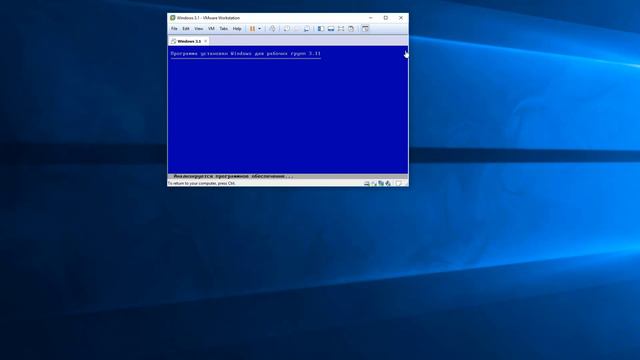
Task: Click the setup title text in guest screen
Action: pyautogui.click(x=246, y=53)
